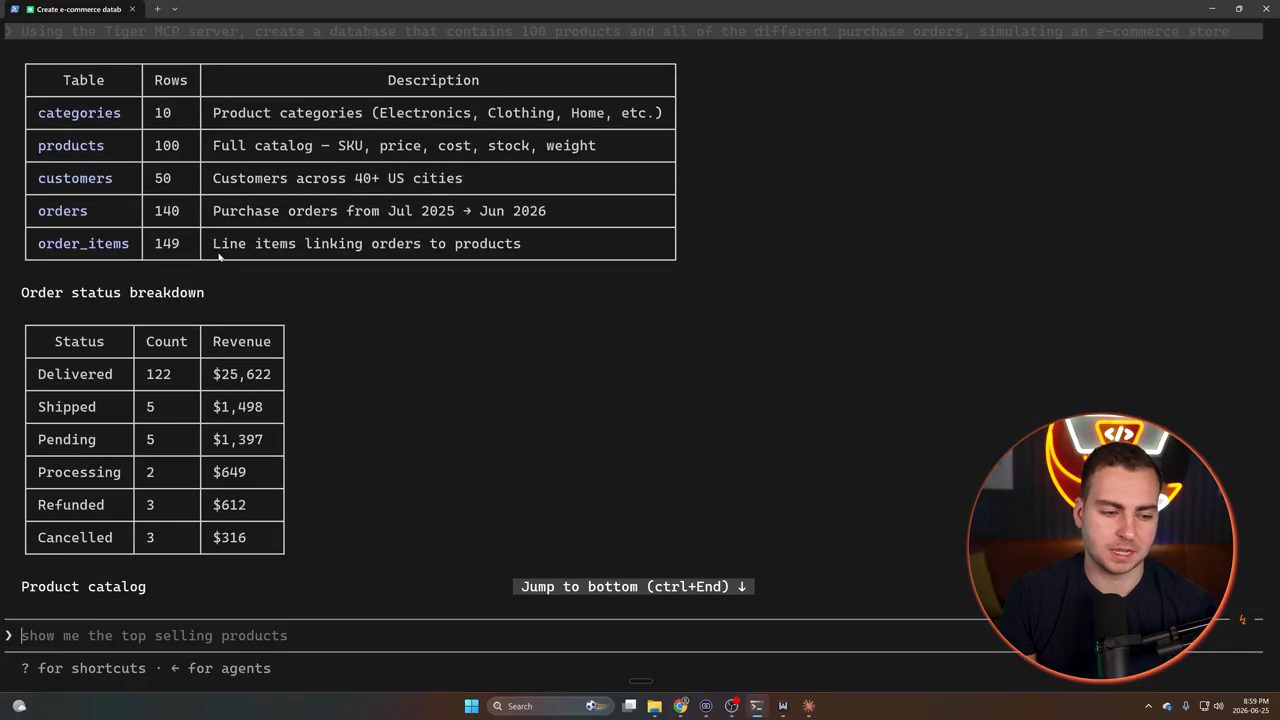The width and height of the screenshot is (1280, 720).
Task: Click the microphone tray icon
Action: (x=1185, y=706)
